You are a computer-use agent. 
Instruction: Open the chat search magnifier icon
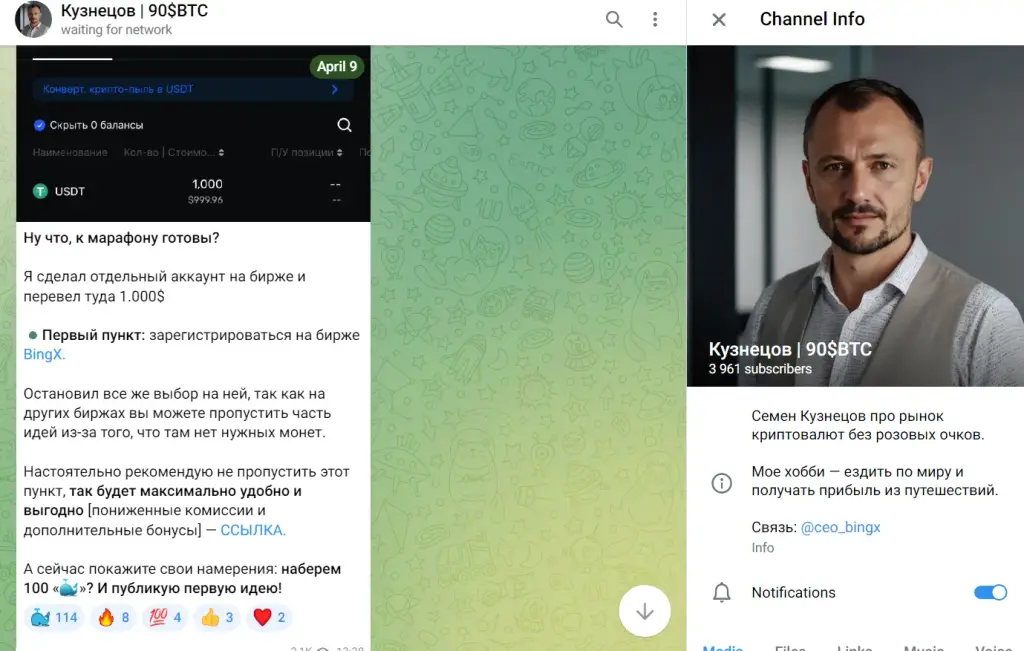(x=614, y=19)
